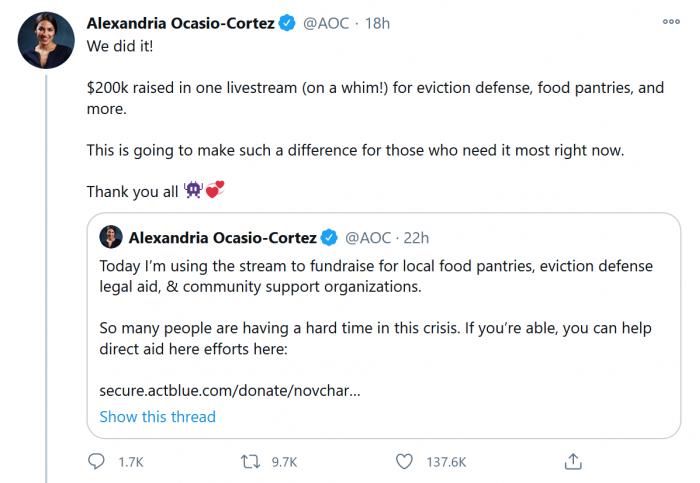Click the main tweet author display name
This screenshot has width=700, height=483.
coord(180,23)
